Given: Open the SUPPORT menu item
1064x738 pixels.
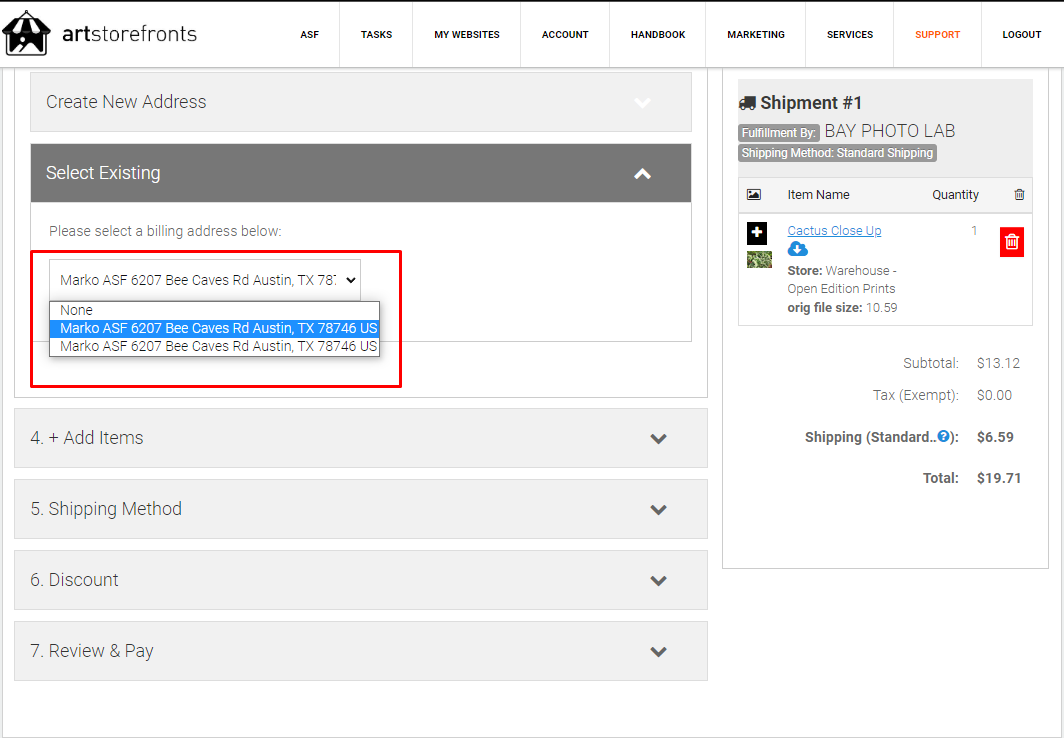Looking at the screenshot, I should (x=938, y=35).
